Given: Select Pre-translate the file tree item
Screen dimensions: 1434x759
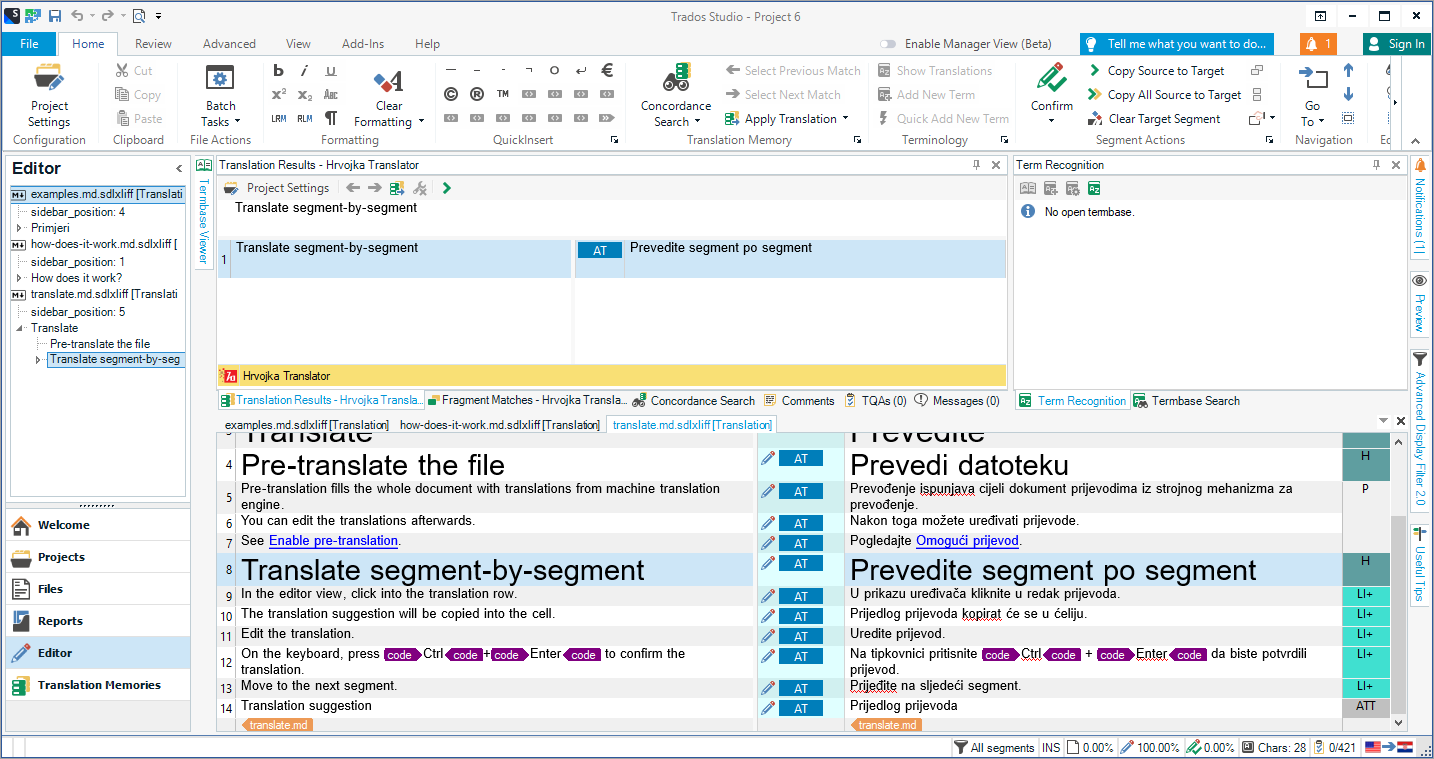Looking at the screenshot, I should point(100,344).
